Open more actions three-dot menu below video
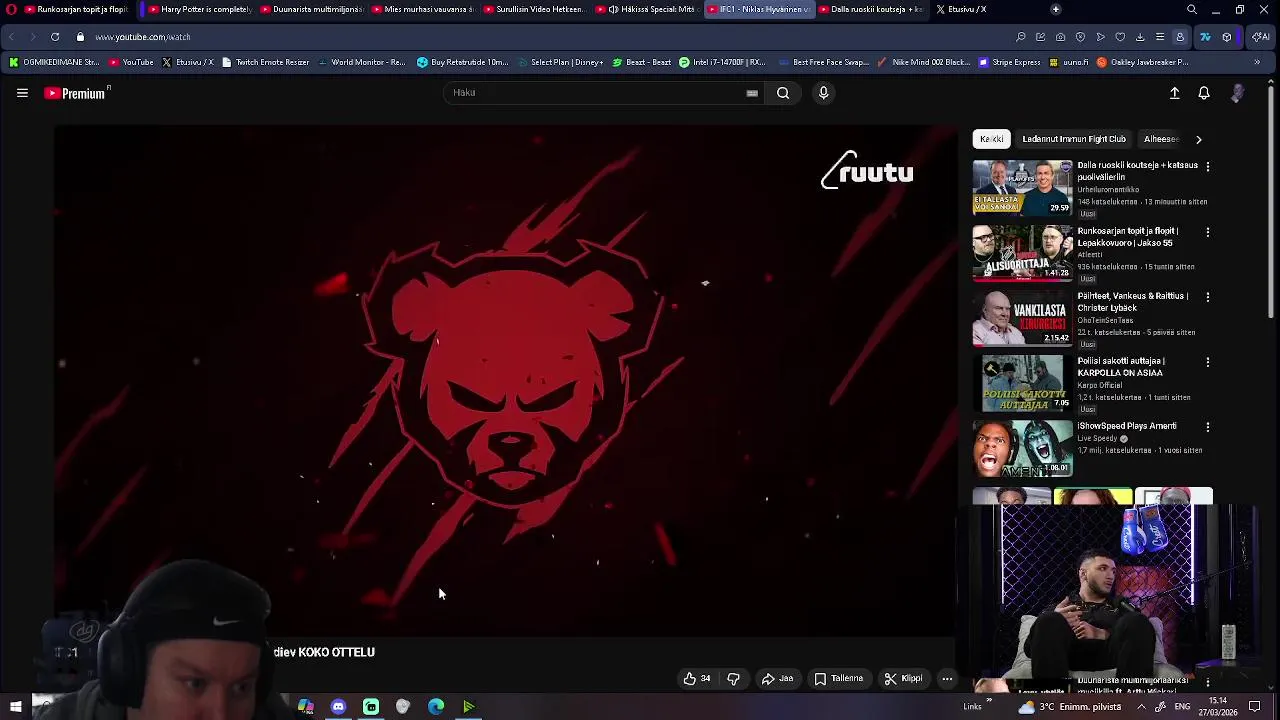 tap(947, 678)
